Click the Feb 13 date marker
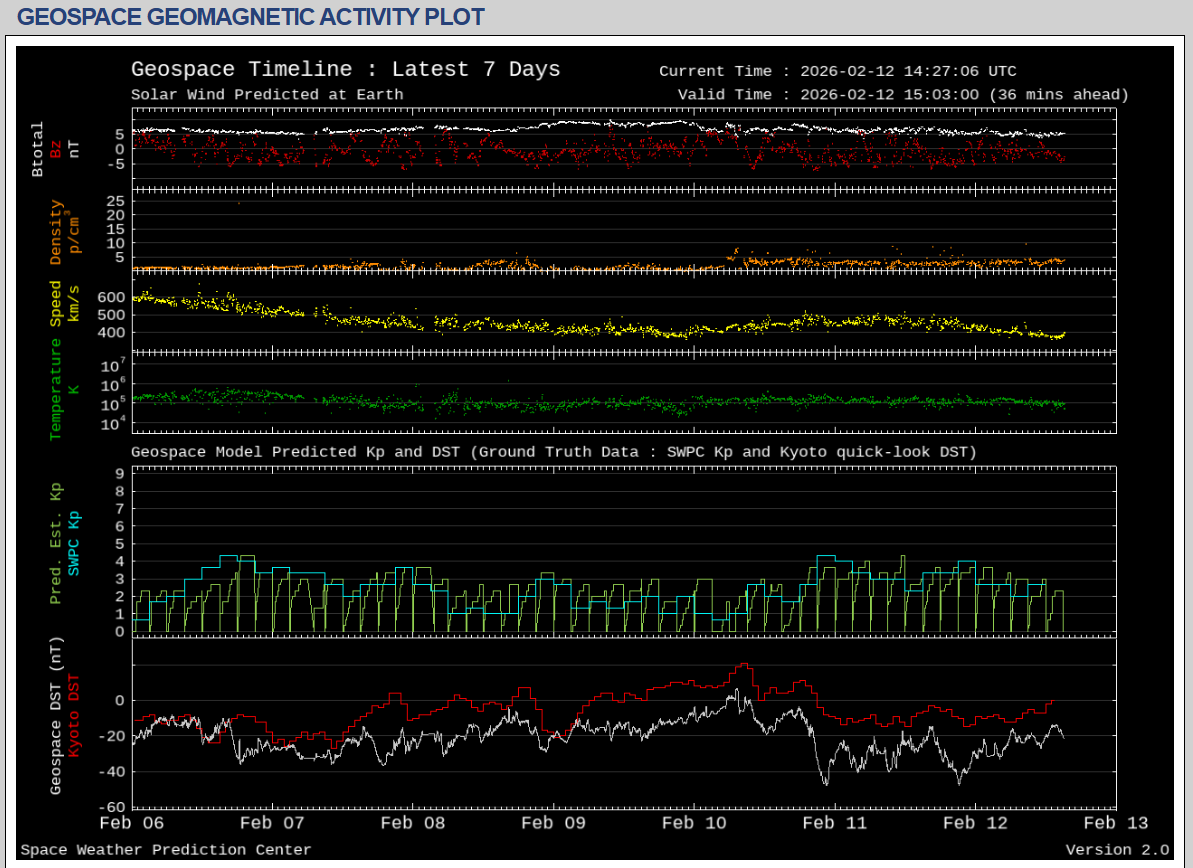Screen dimensions: 1193x868 pos(1117,823)
